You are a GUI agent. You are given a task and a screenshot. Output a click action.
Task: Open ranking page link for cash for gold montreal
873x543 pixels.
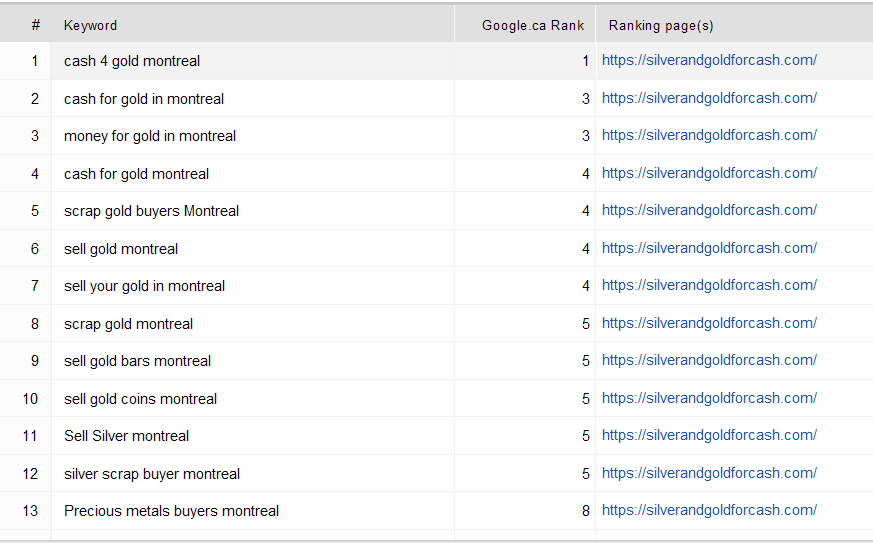coord(709,173)
